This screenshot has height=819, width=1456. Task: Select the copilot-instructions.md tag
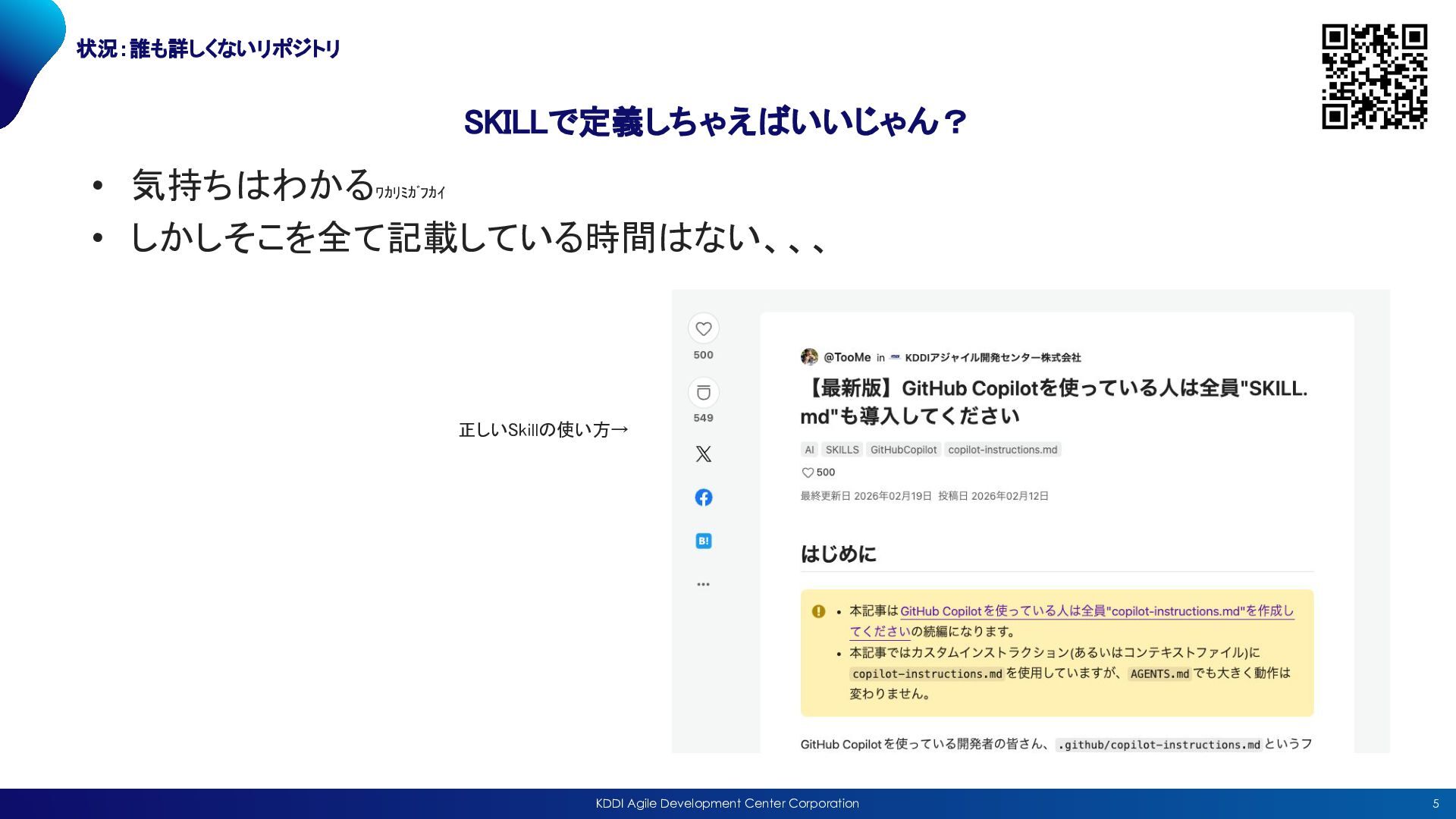pos(1002,450)
